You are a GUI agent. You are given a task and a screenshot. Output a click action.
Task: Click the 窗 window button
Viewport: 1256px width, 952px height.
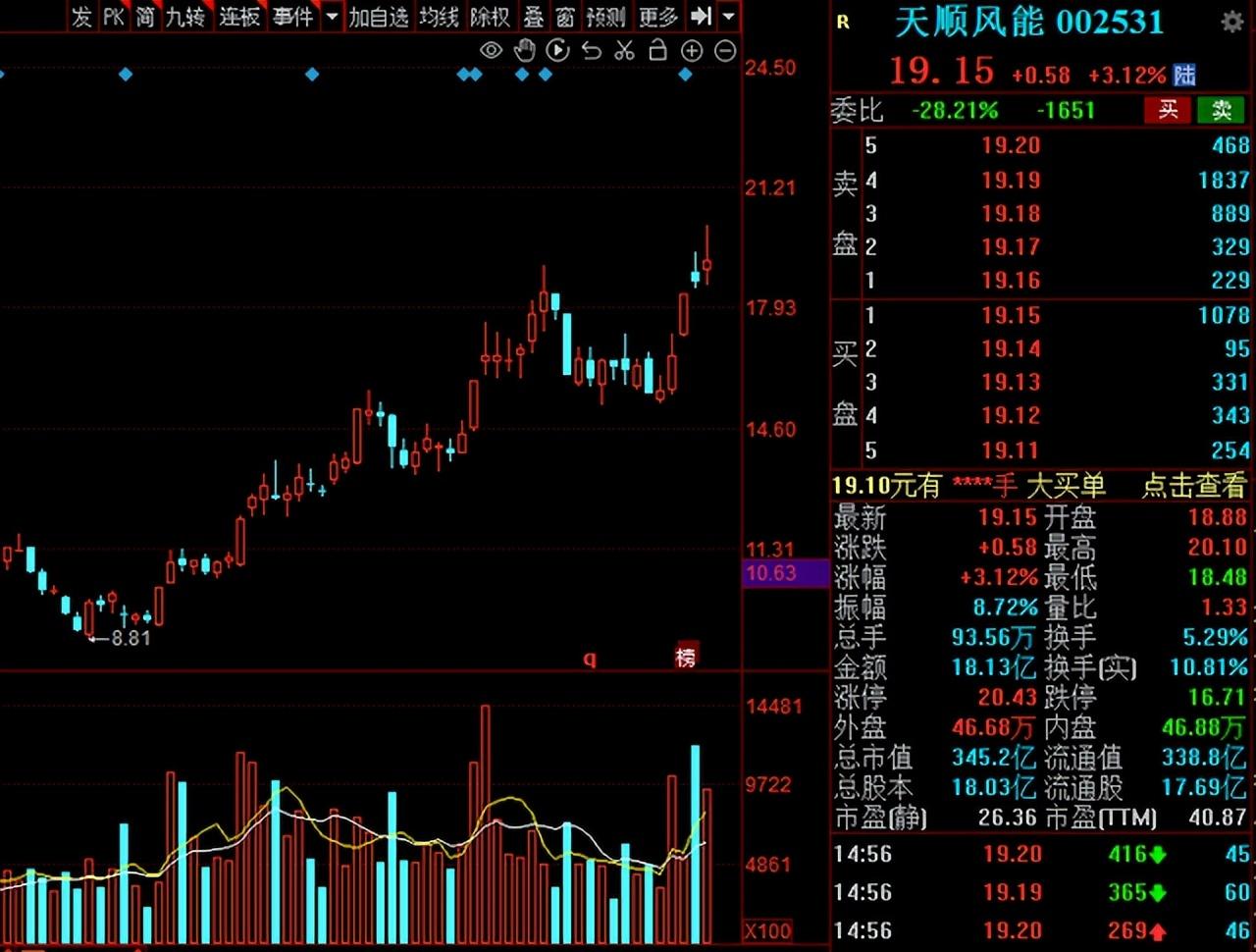565,17
